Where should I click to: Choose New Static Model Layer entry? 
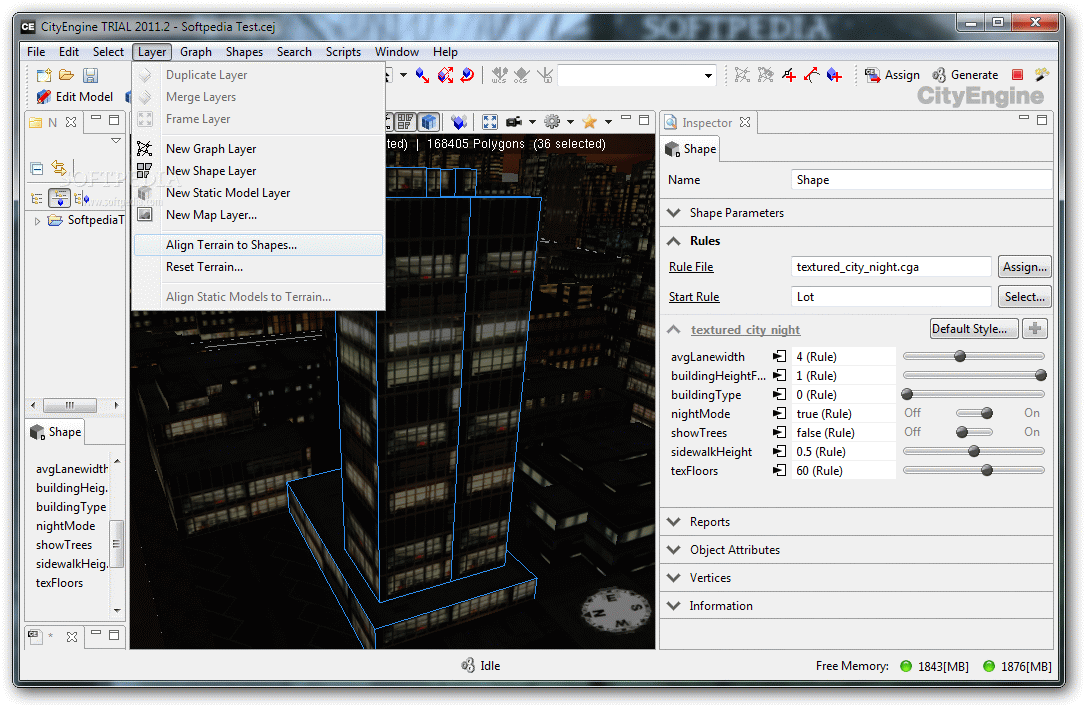pos(258,193)
